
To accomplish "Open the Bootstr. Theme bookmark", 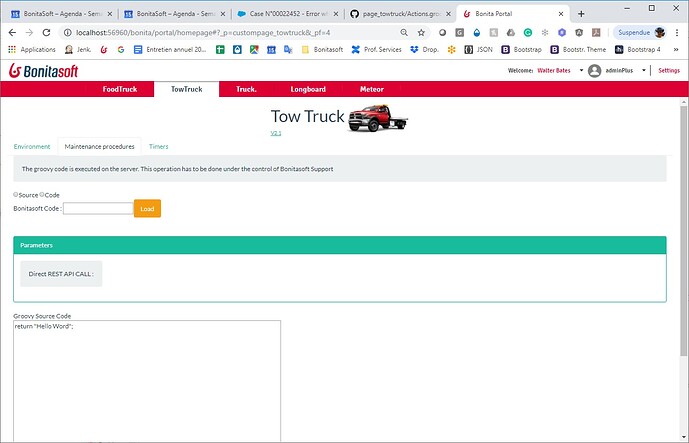I will coord(578,50).
